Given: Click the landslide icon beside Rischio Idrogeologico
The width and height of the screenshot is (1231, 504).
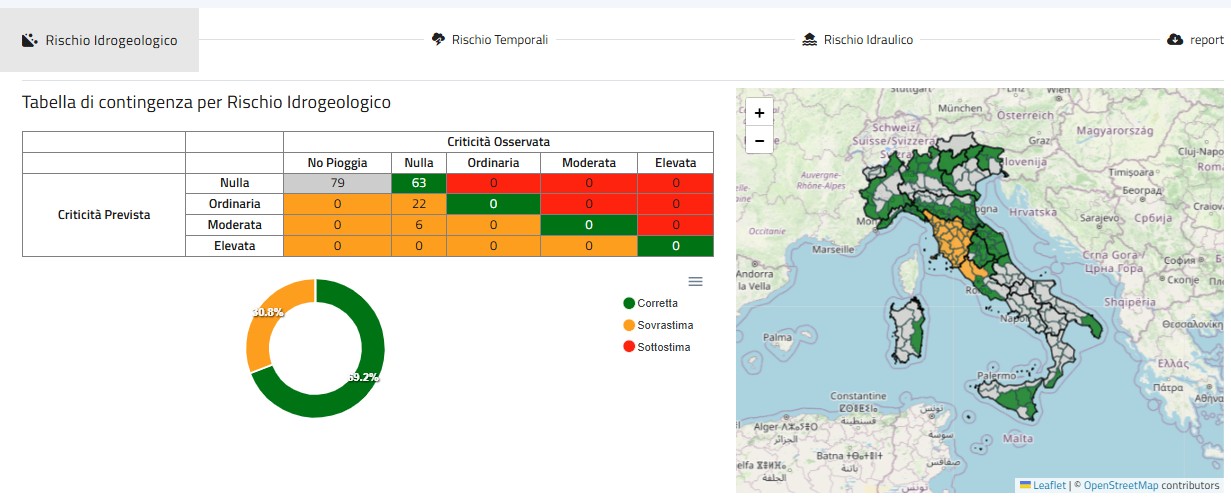Looking at the screenshot, I should point(30,41).
